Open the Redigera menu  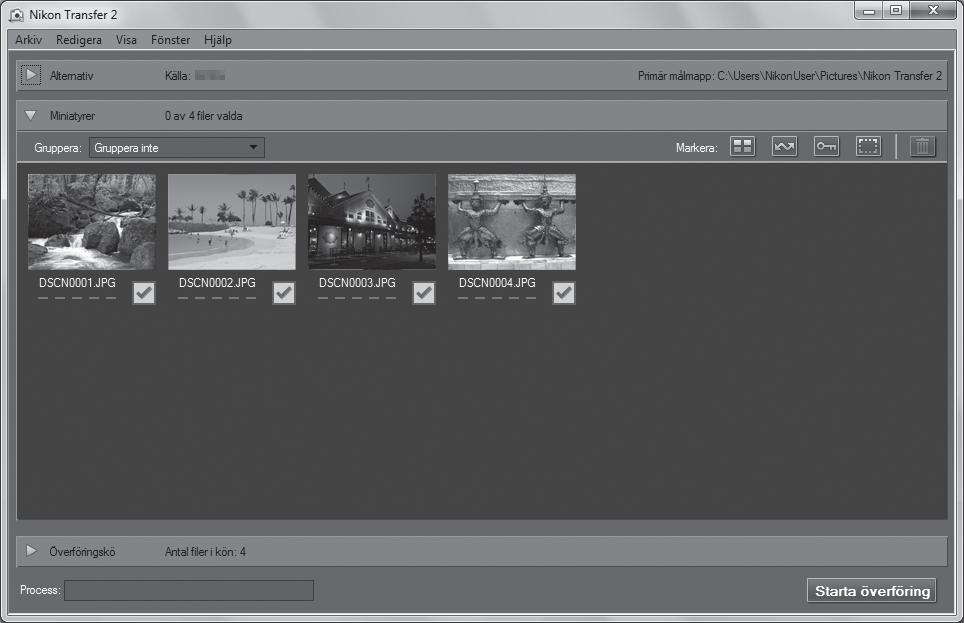79,40
